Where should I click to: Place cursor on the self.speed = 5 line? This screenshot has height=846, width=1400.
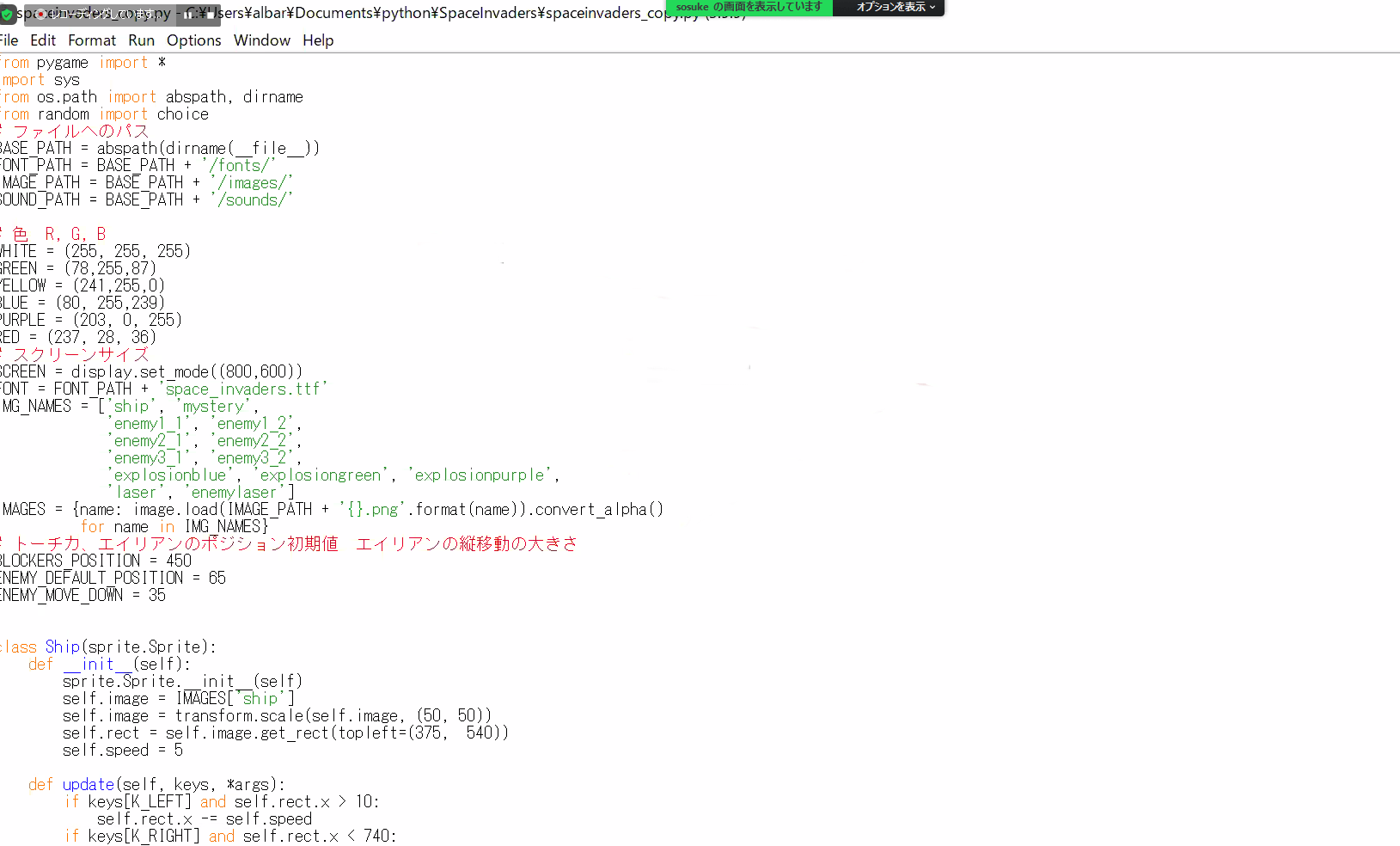[122, 751]
